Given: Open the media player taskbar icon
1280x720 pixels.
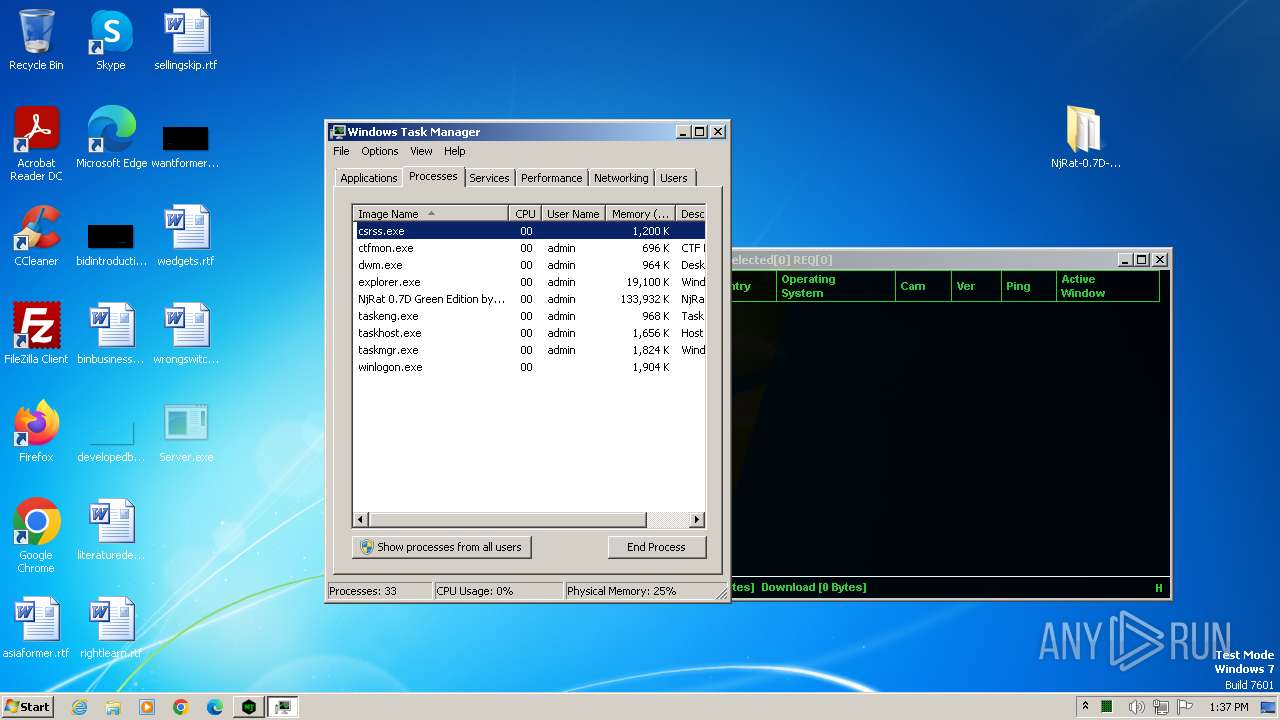Looking at the screenshot, I should pyautogui.click(x=147, y=707).
